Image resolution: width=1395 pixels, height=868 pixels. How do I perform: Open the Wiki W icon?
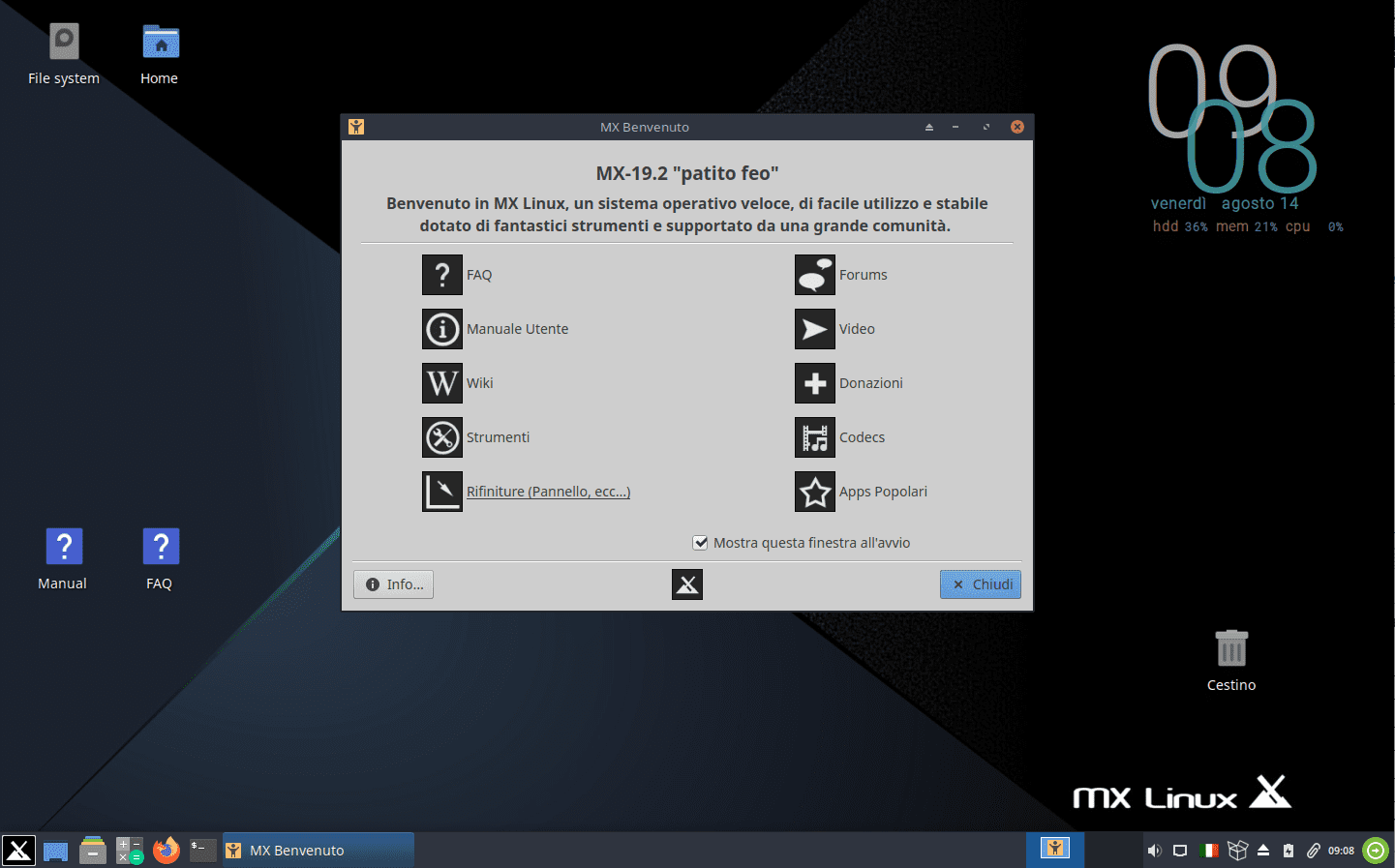click(x=442, y=383)
